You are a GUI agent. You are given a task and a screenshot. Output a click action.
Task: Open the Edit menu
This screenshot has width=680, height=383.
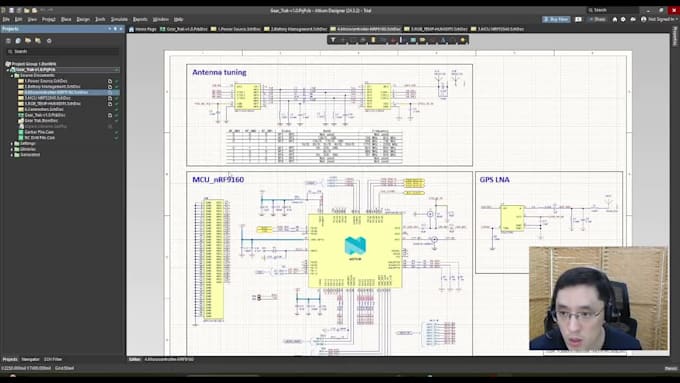pos(19,20)
